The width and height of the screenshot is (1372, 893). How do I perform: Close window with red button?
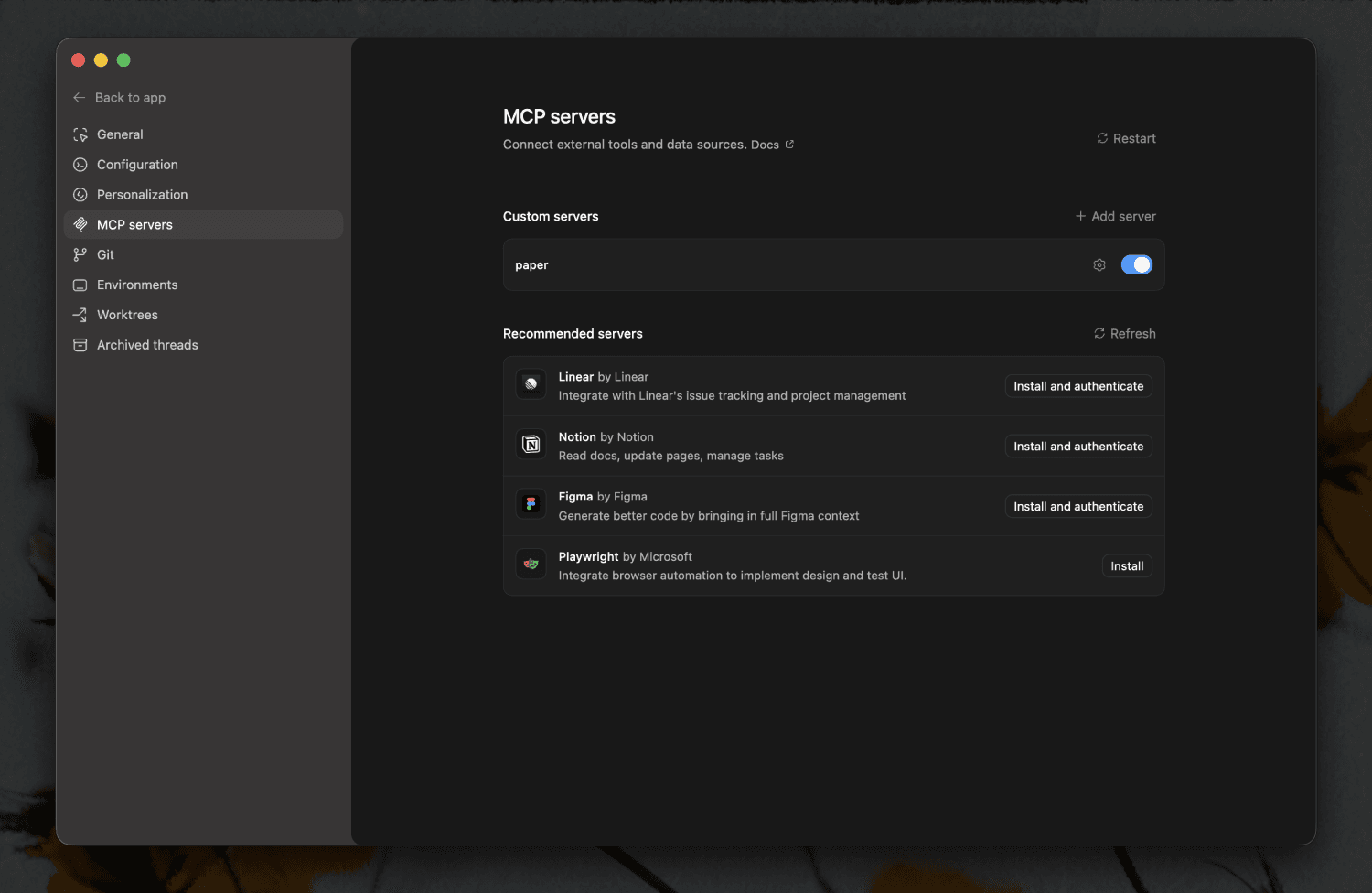[x=79, y=60]
